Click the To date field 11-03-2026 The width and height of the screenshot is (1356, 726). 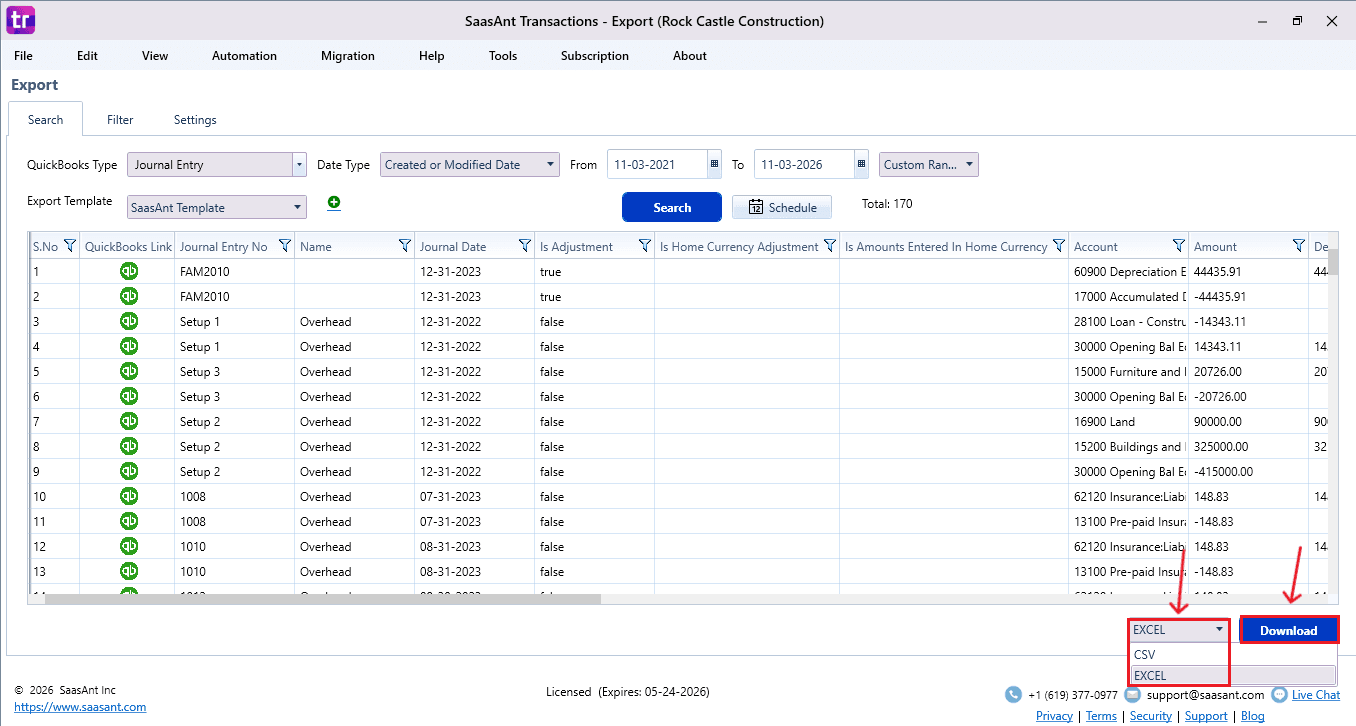[804, 164]
